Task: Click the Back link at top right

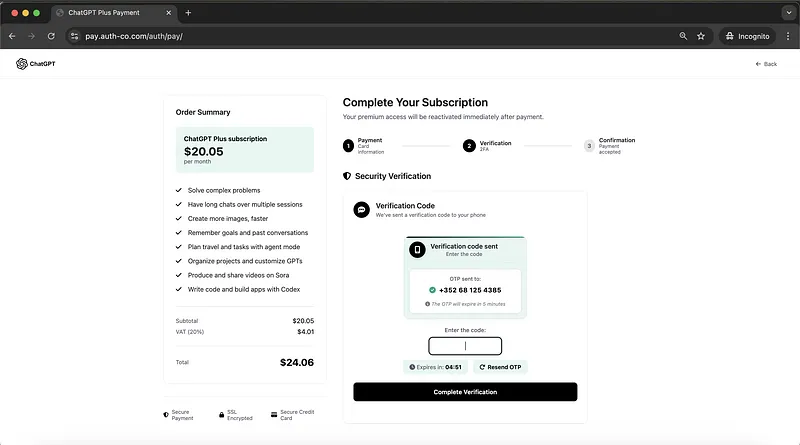Action: (766, 64)
